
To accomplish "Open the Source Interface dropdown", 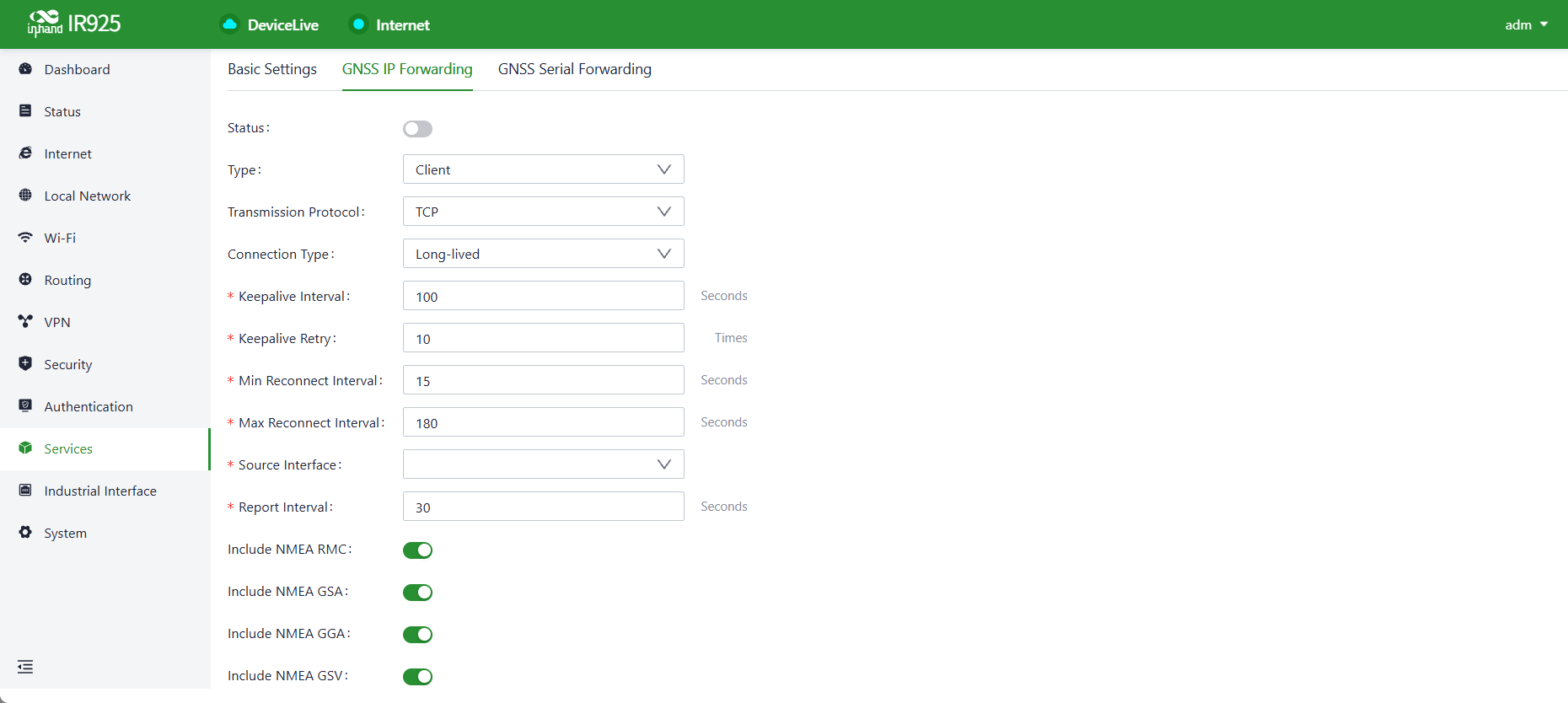I will (x=544, y=464).
